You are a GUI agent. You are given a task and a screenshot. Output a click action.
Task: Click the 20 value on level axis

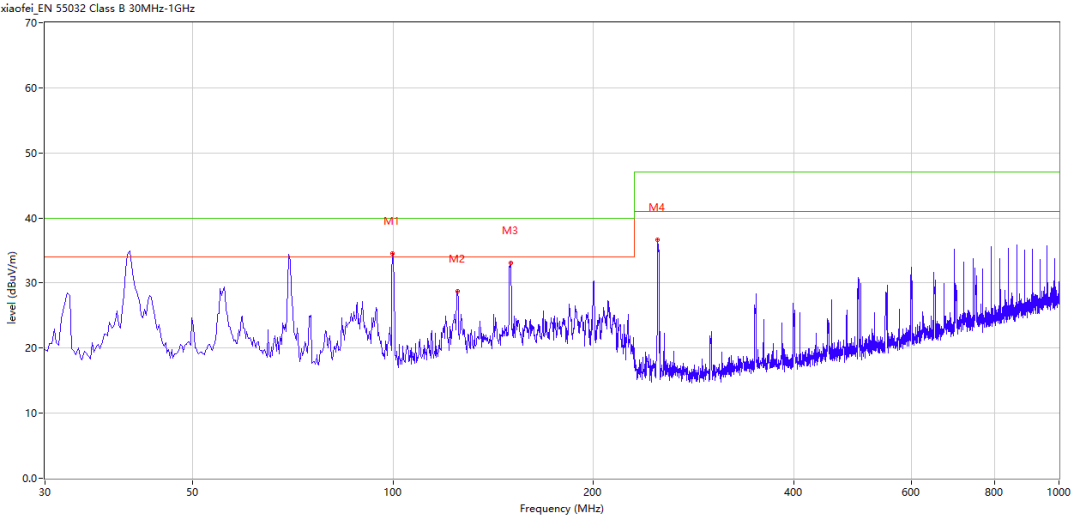point(30,348)
